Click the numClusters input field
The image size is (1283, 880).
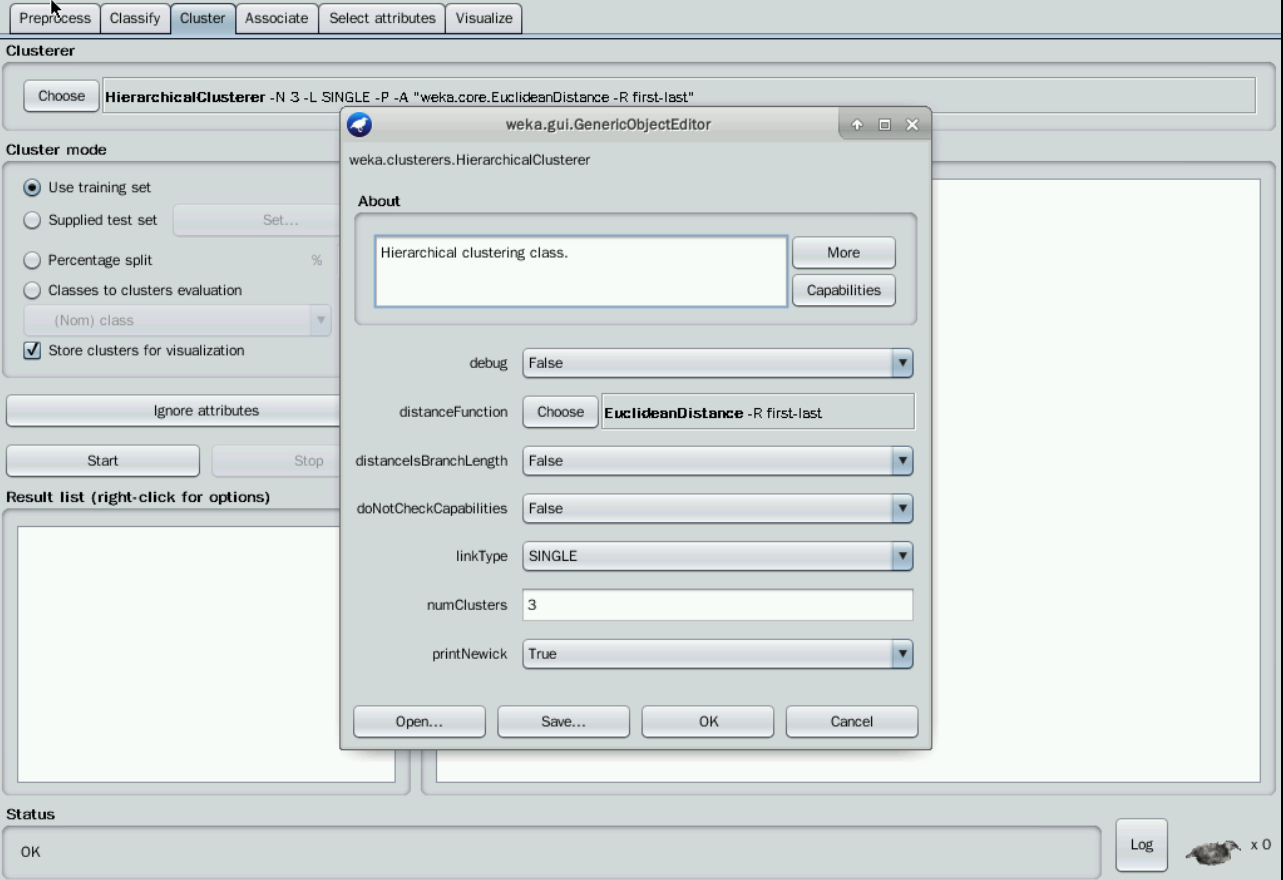point(717,605)
